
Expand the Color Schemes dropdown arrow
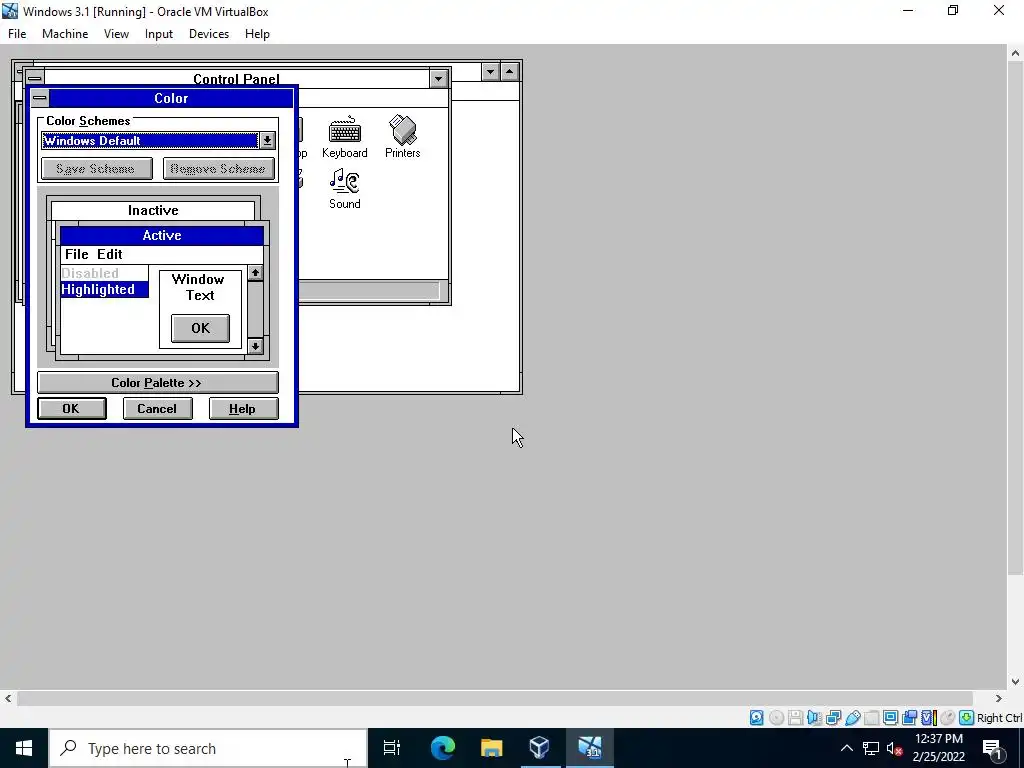(267, 140)
